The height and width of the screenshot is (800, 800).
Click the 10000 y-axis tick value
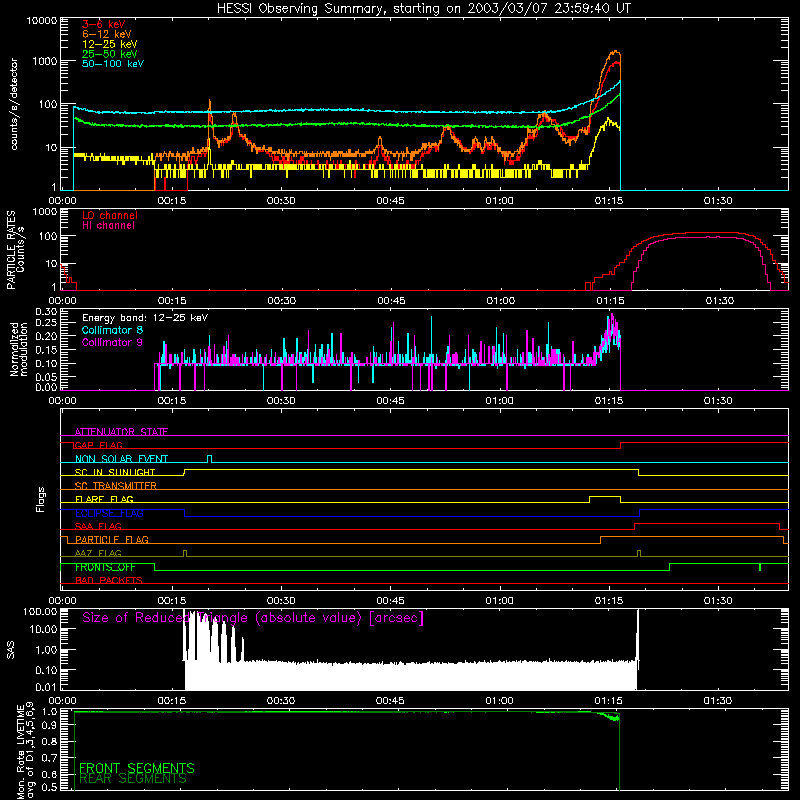tap(42, 21)
